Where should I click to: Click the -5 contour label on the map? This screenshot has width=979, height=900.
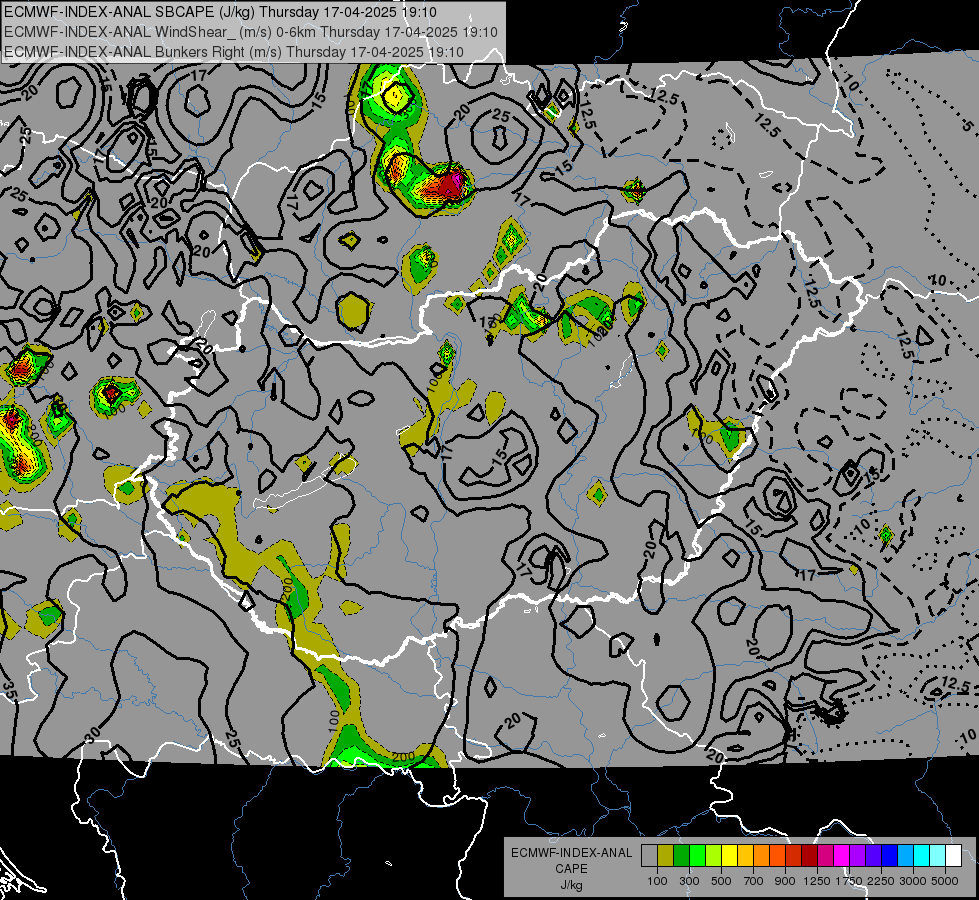pyautogui.click(x=967, y=126)
